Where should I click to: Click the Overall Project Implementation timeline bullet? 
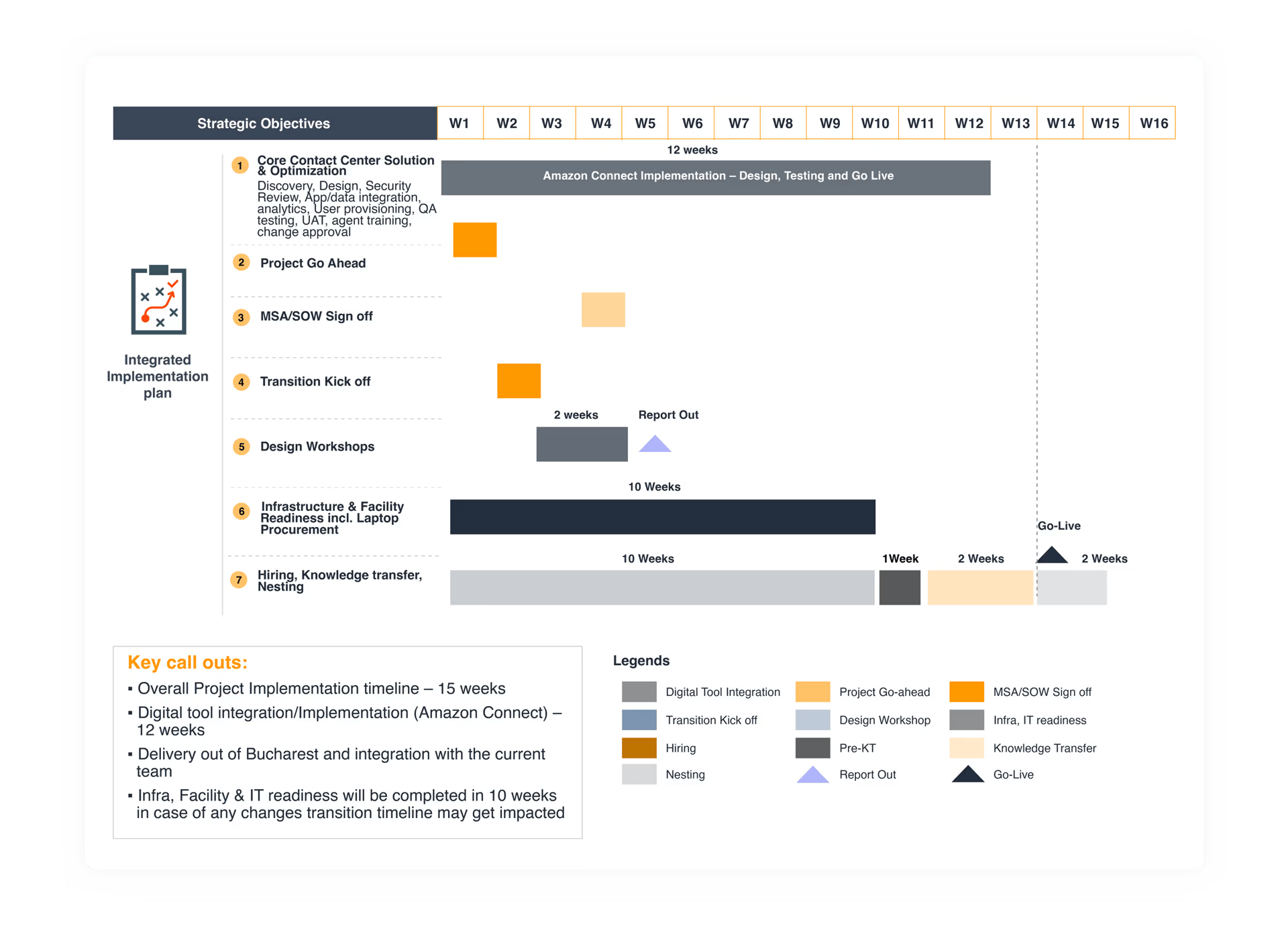click(317, 689)
